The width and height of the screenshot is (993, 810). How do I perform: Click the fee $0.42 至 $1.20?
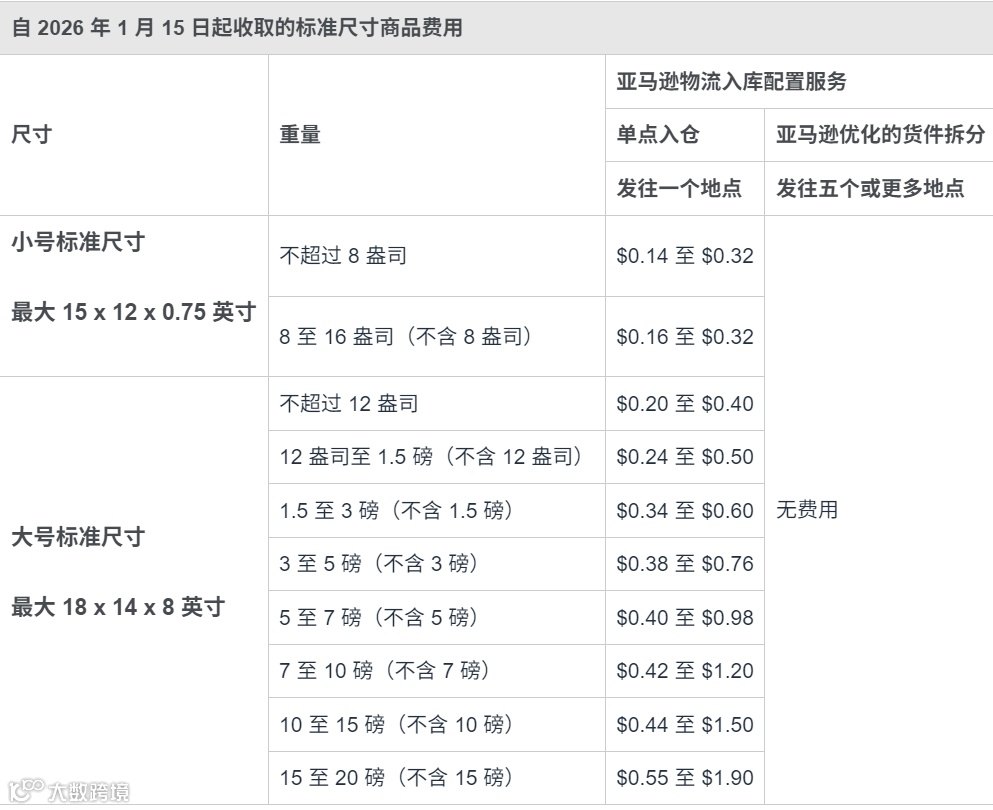pyautogui.click(x=685, y=671)
